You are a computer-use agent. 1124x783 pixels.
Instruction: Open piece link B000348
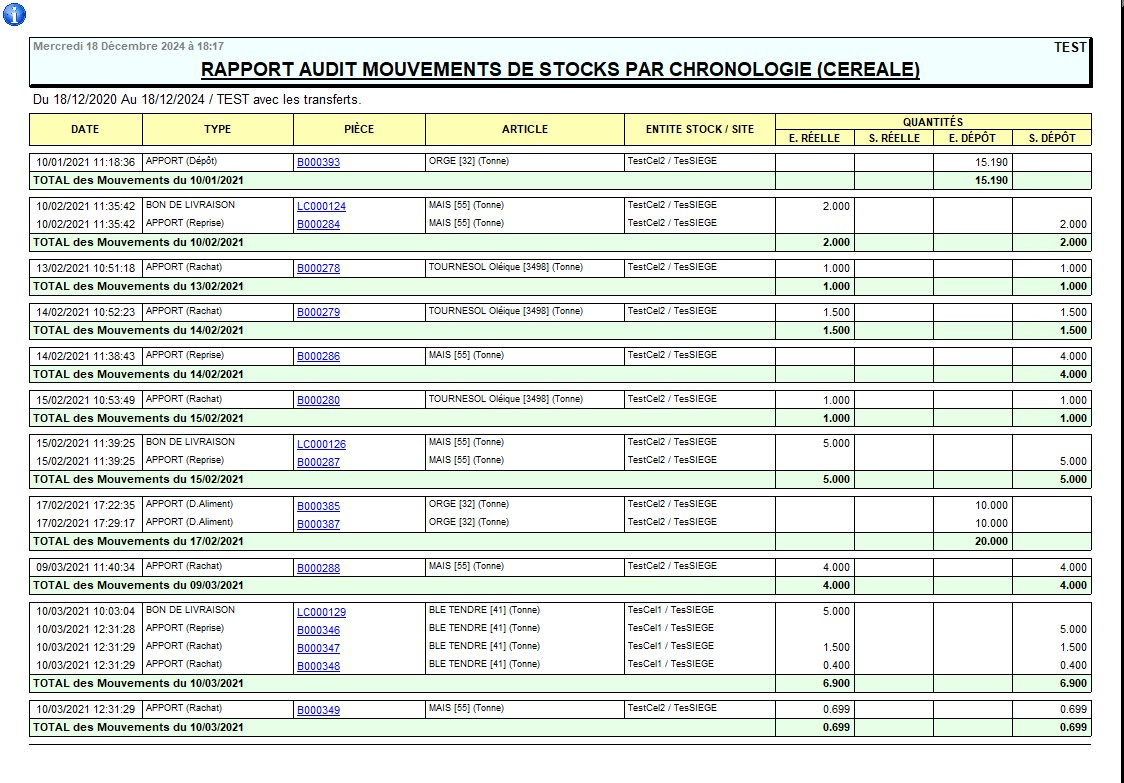tap(318, 666)
